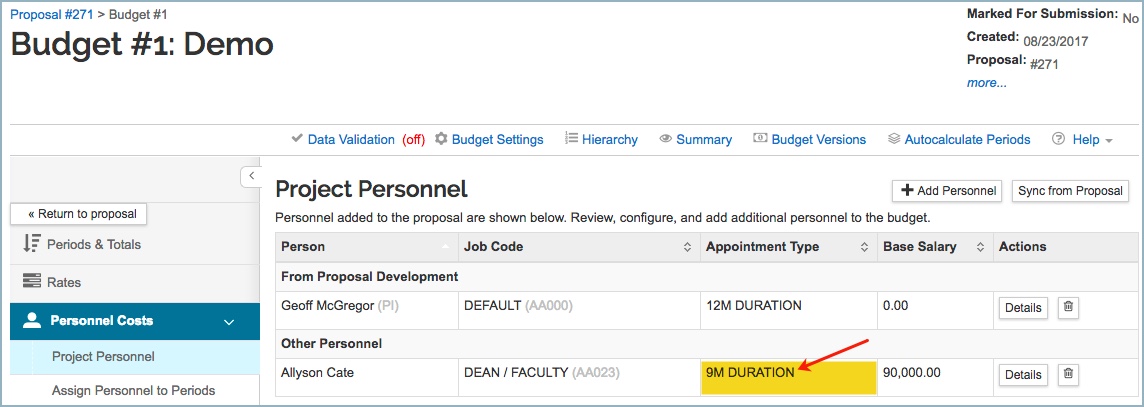Open Details for Geoff McGregor

[1023, 308]
